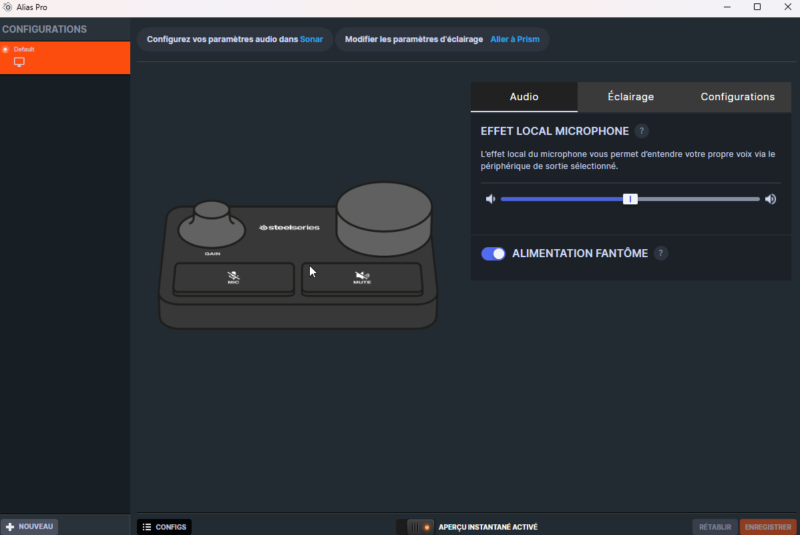Open the Configurations tab
800x535 pixels.
point(737,97)
